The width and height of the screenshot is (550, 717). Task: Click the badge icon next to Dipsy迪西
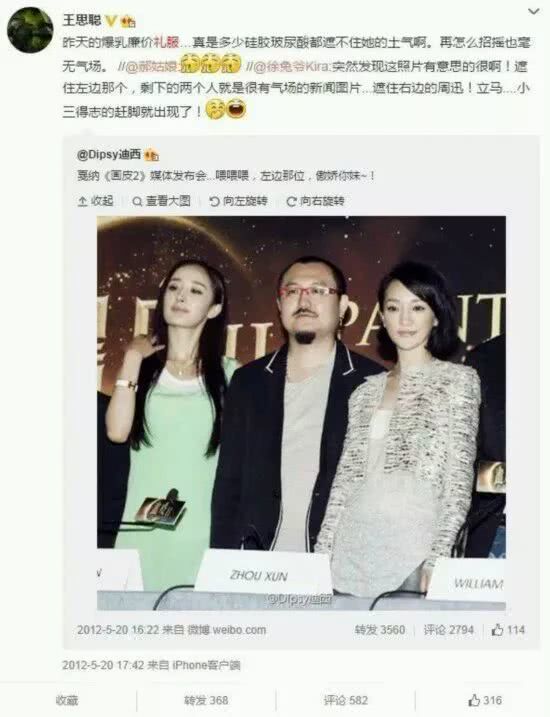pos(151,156)
